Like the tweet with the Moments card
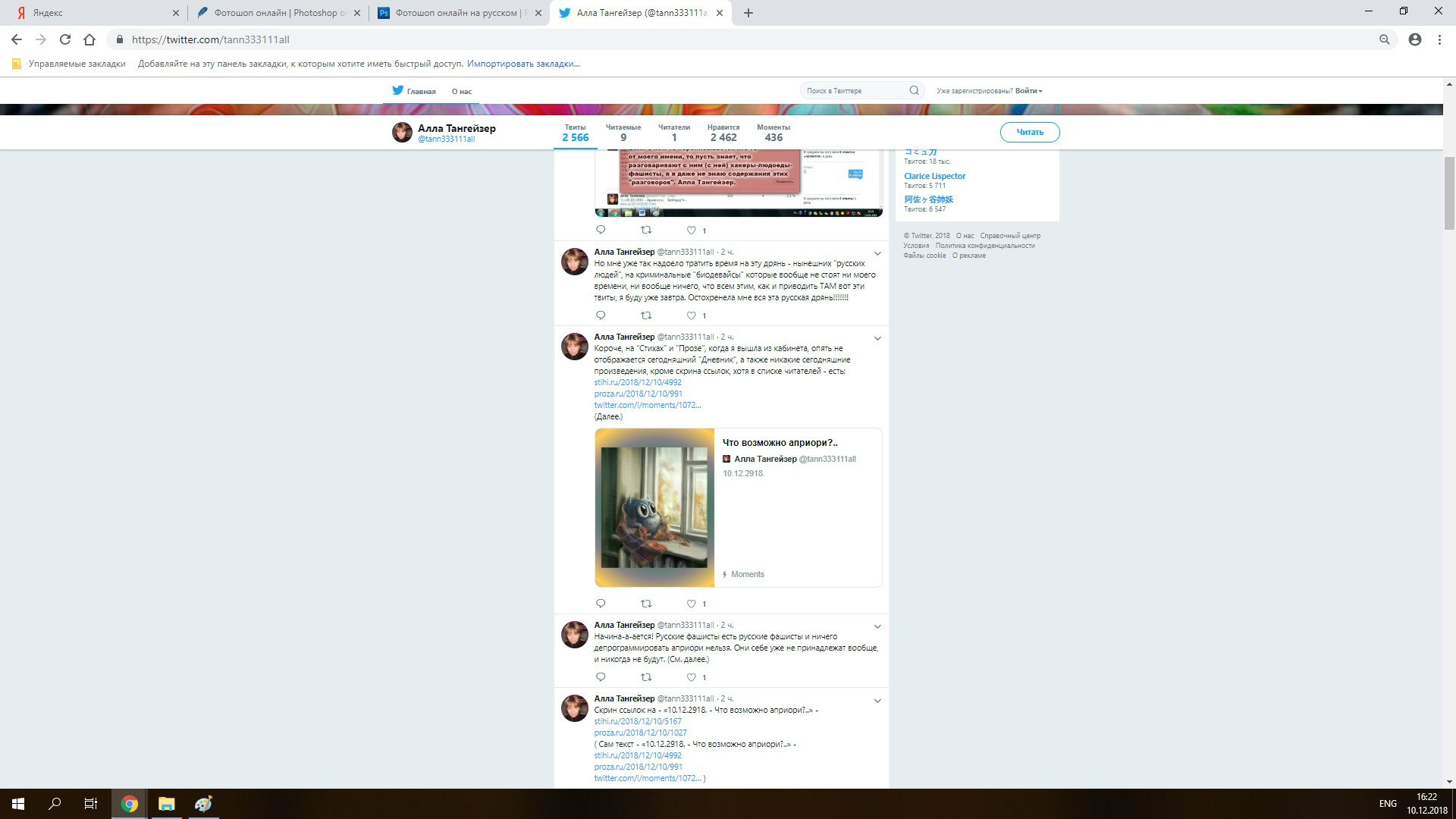The width and height of the screenshot is (1456, 819). (x=692, y=604)
